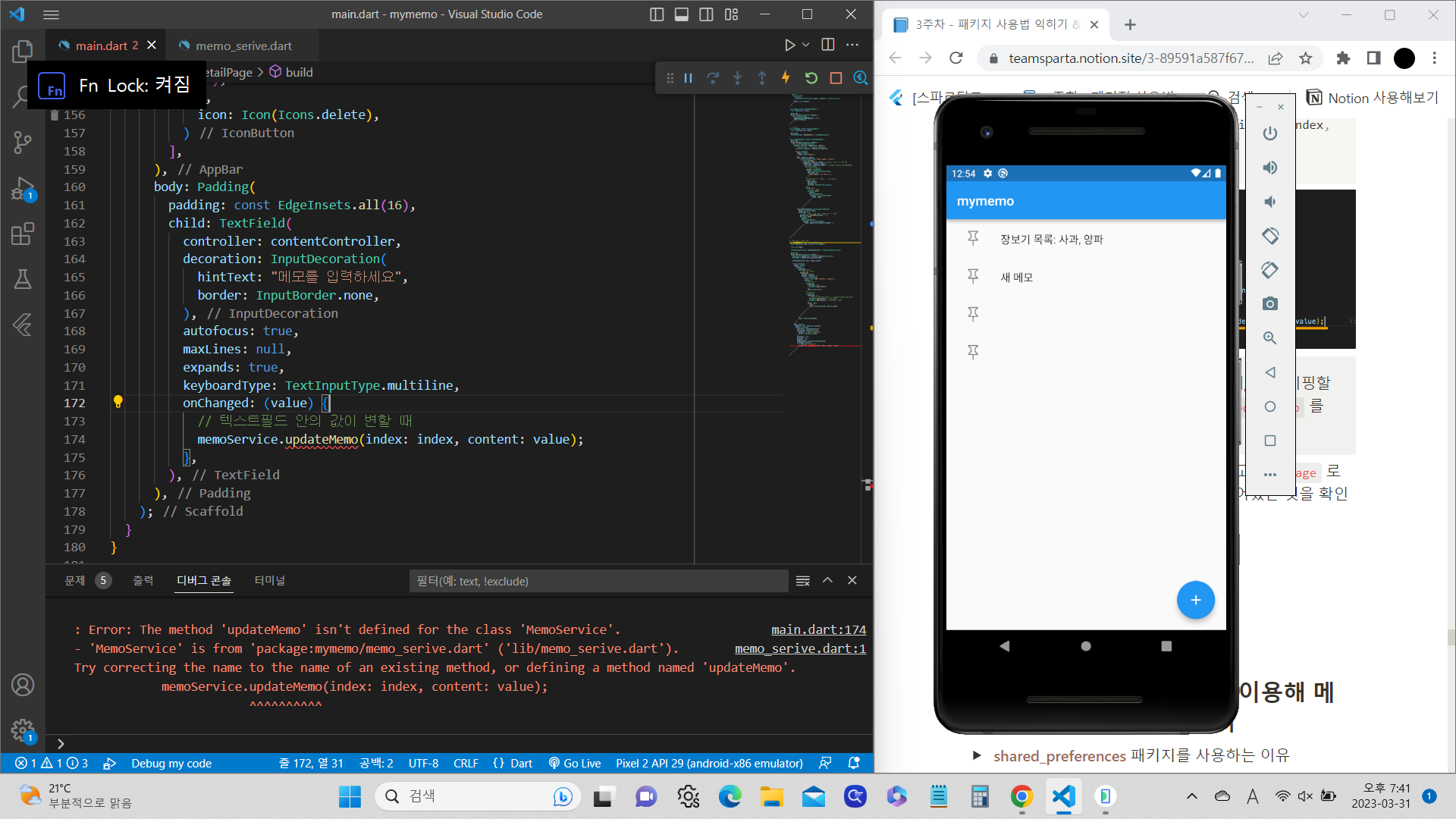Open Extensions view in activity bar

23,234
